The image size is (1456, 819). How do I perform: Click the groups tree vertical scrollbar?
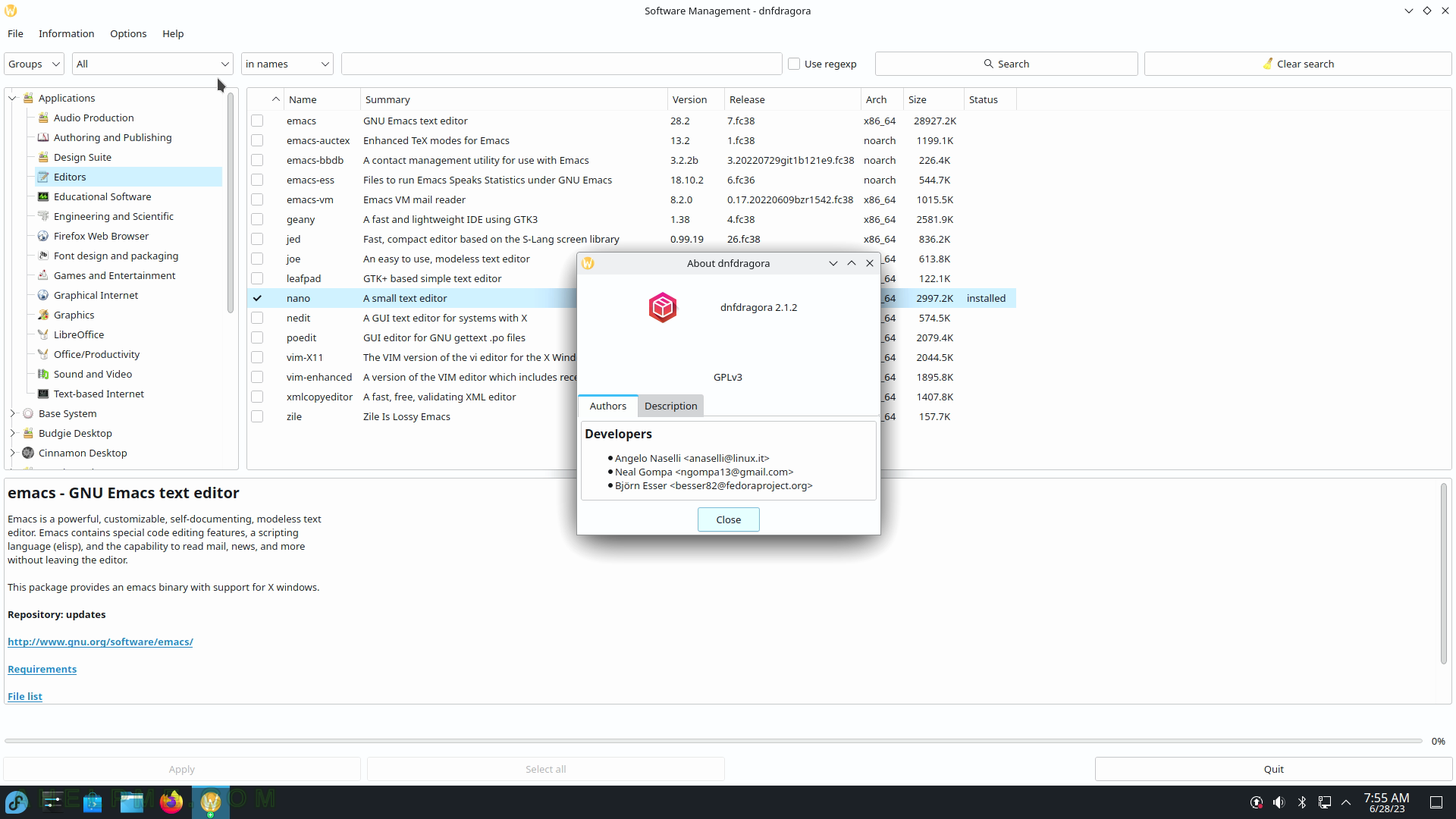231,202
